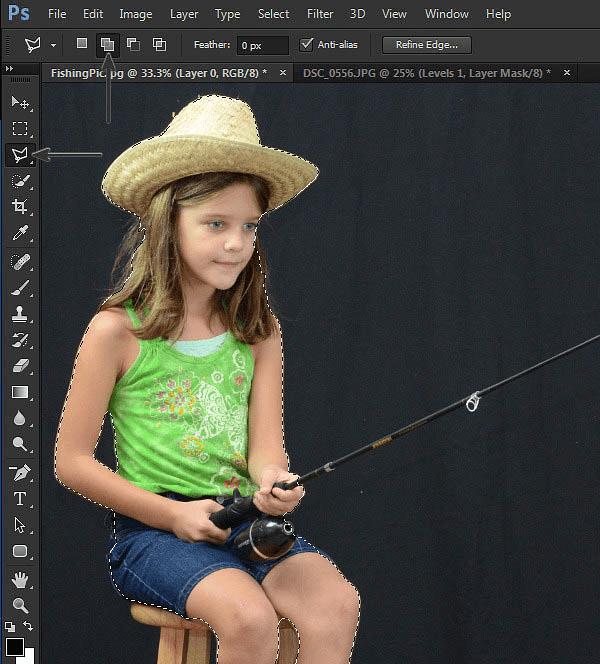This screenshot has height=664, width=600.
Task: Select the Crop tool
Action: pyautogui.click(x=20, y=207)
